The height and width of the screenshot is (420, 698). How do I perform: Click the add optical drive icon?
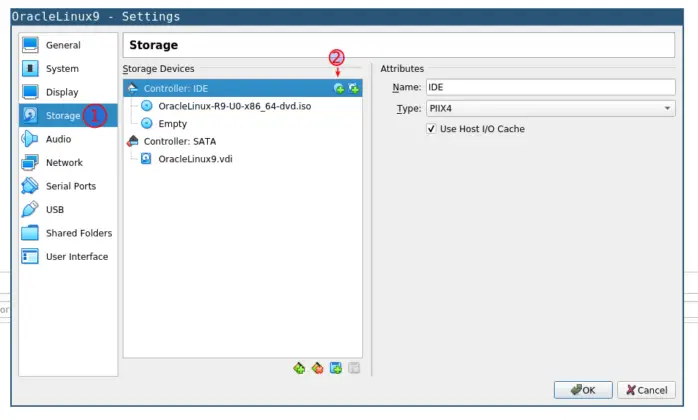click(x=339, y=89)
